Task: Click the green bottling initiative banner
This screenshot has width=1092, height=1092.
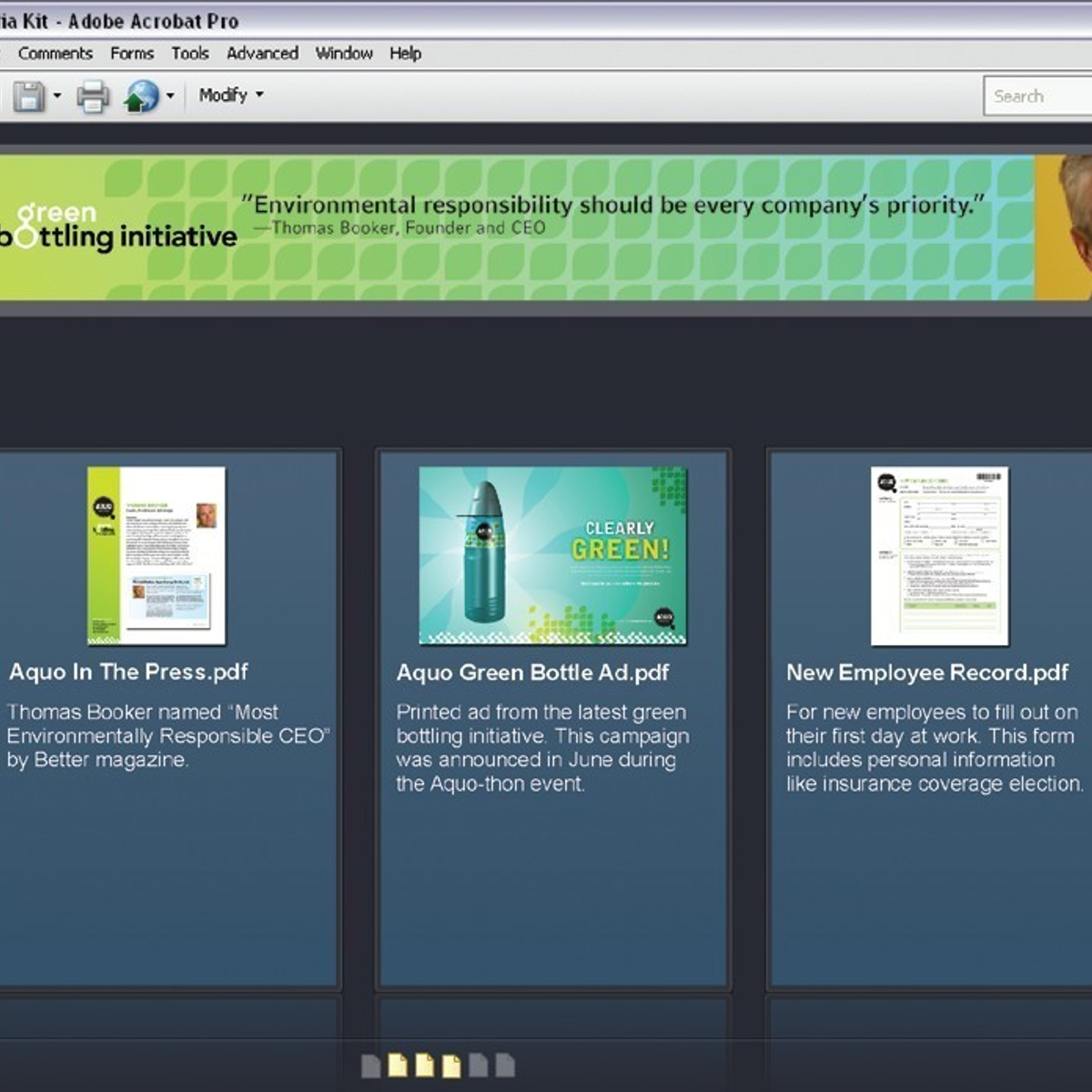Action: pos(546,227)
